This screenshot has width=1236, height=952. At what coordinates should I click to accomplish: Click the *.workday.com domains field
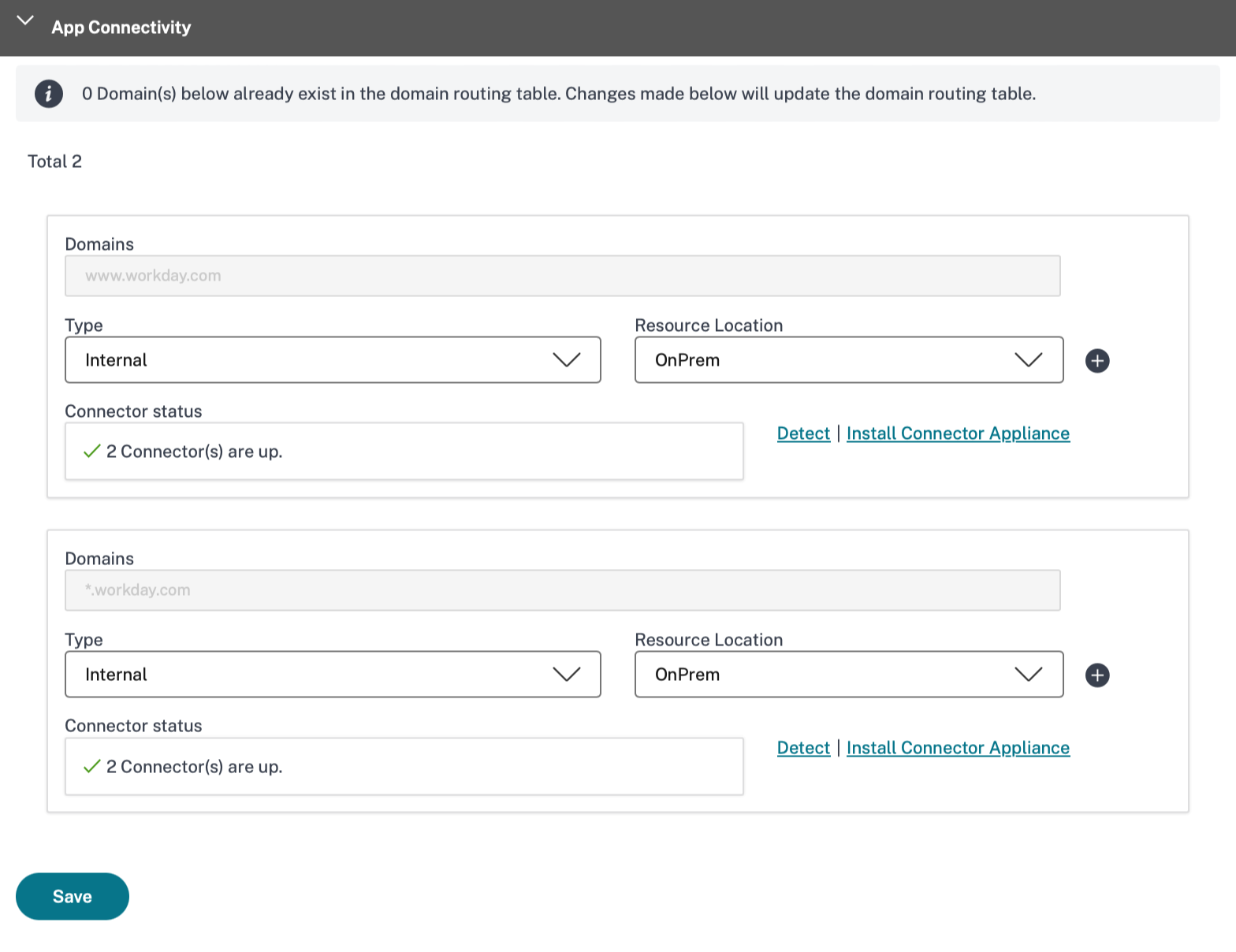coord(562,590)
